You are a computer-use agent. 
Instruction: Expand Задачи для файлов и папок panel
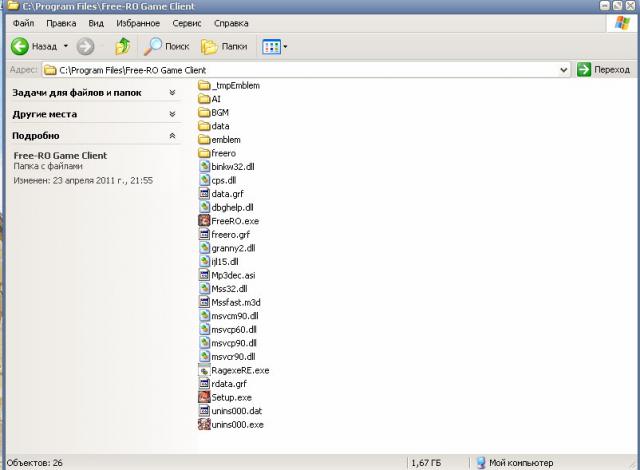tap(172, 93)
